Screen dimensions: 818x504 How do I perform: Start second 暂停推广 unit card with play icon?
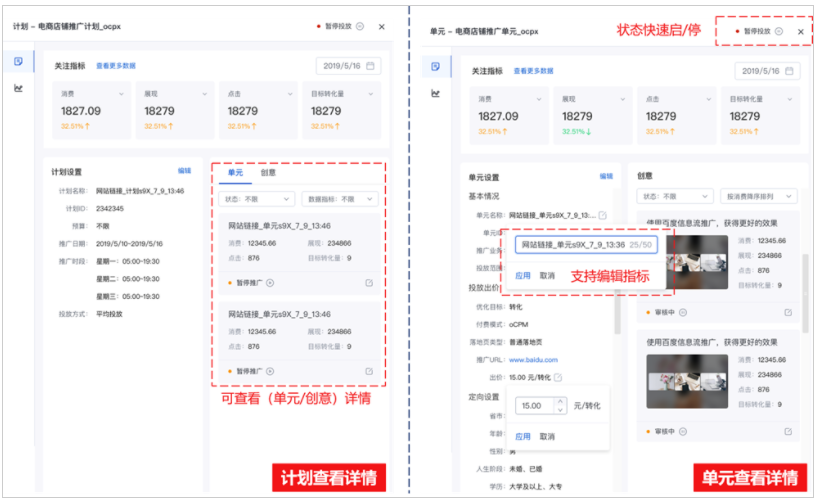(x=270, y=371)
